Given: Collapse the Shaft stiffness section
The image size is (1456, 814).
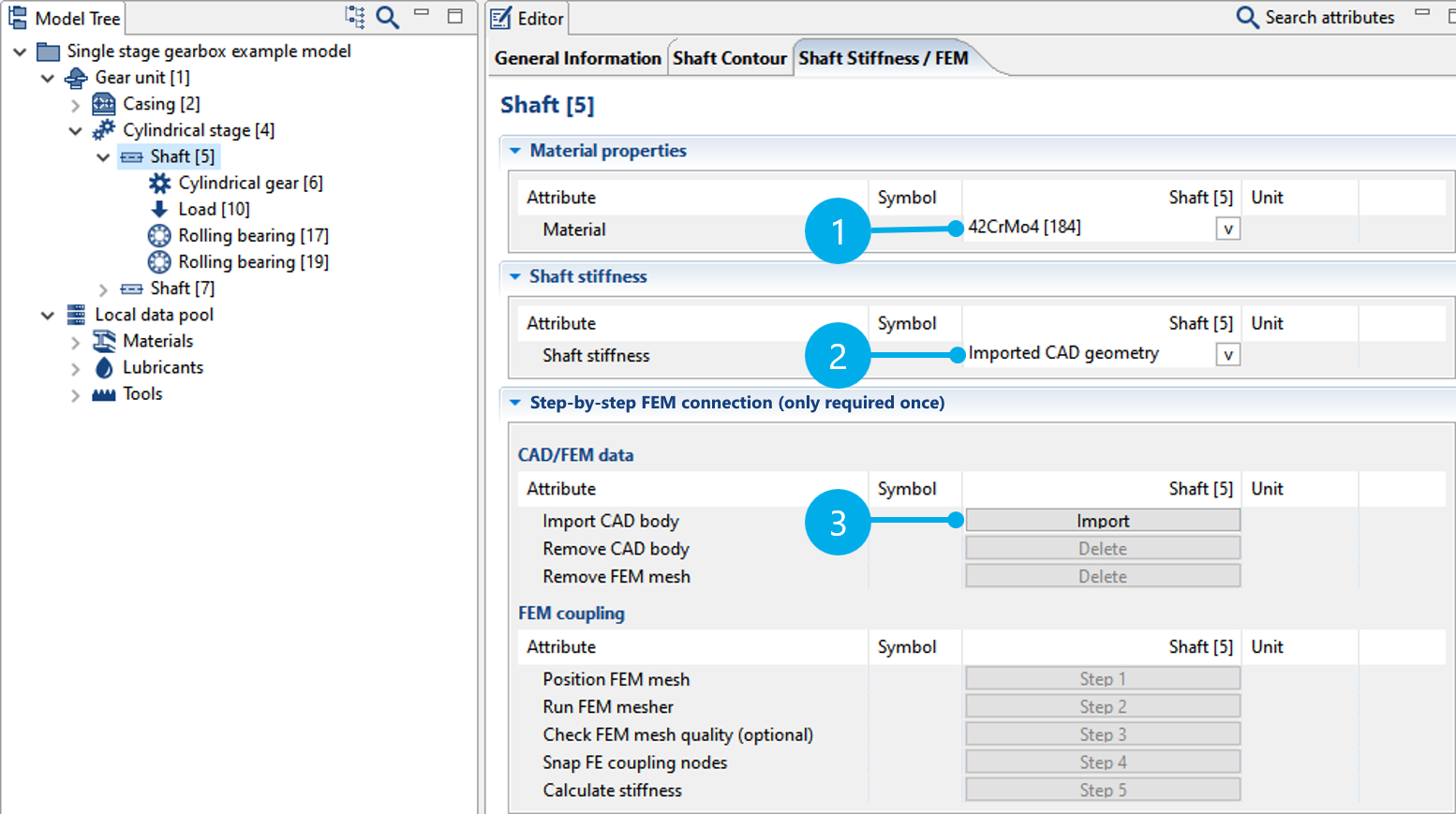Looking at the screenshot, I should click(515, 276).
